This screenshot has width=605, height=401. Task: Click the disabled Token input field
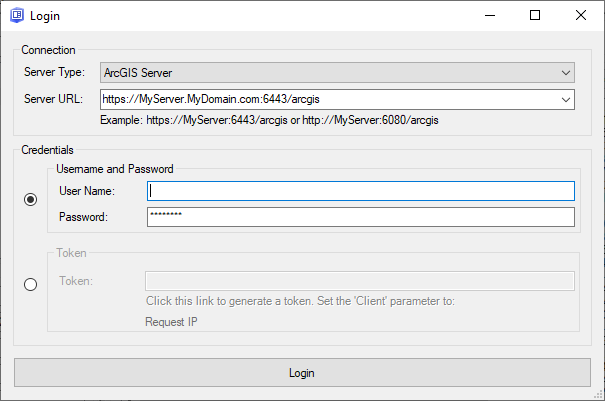(360, 281)
